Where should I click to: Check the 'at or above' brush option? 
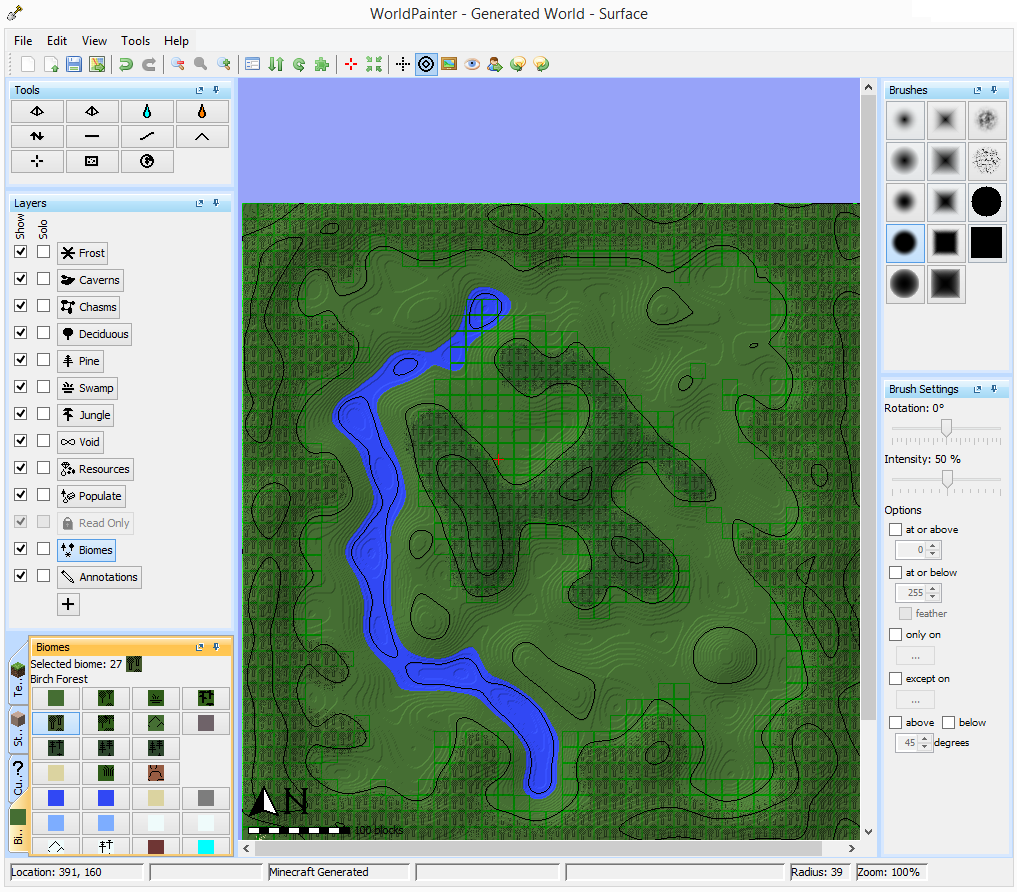[897, 529]
